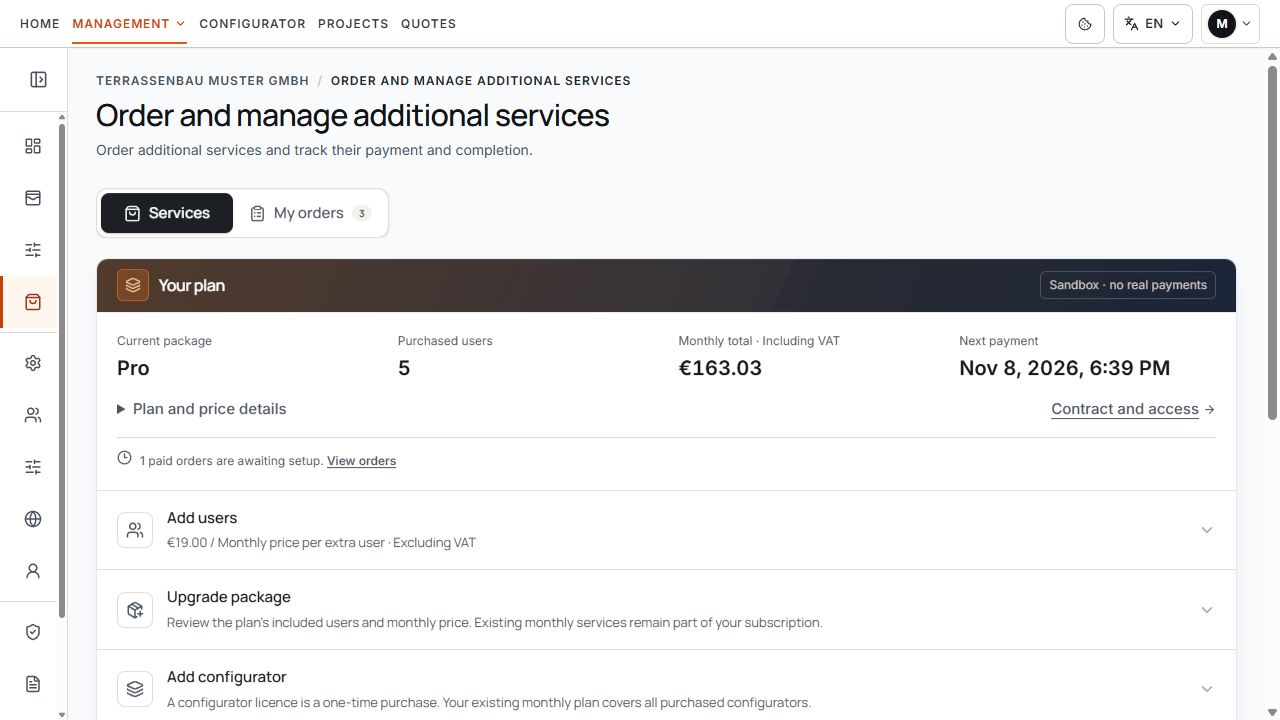The height and width of the screenshot is (720, 1280).
Task: Click the €163.03 monthly total value
Action: click(720, 368)
